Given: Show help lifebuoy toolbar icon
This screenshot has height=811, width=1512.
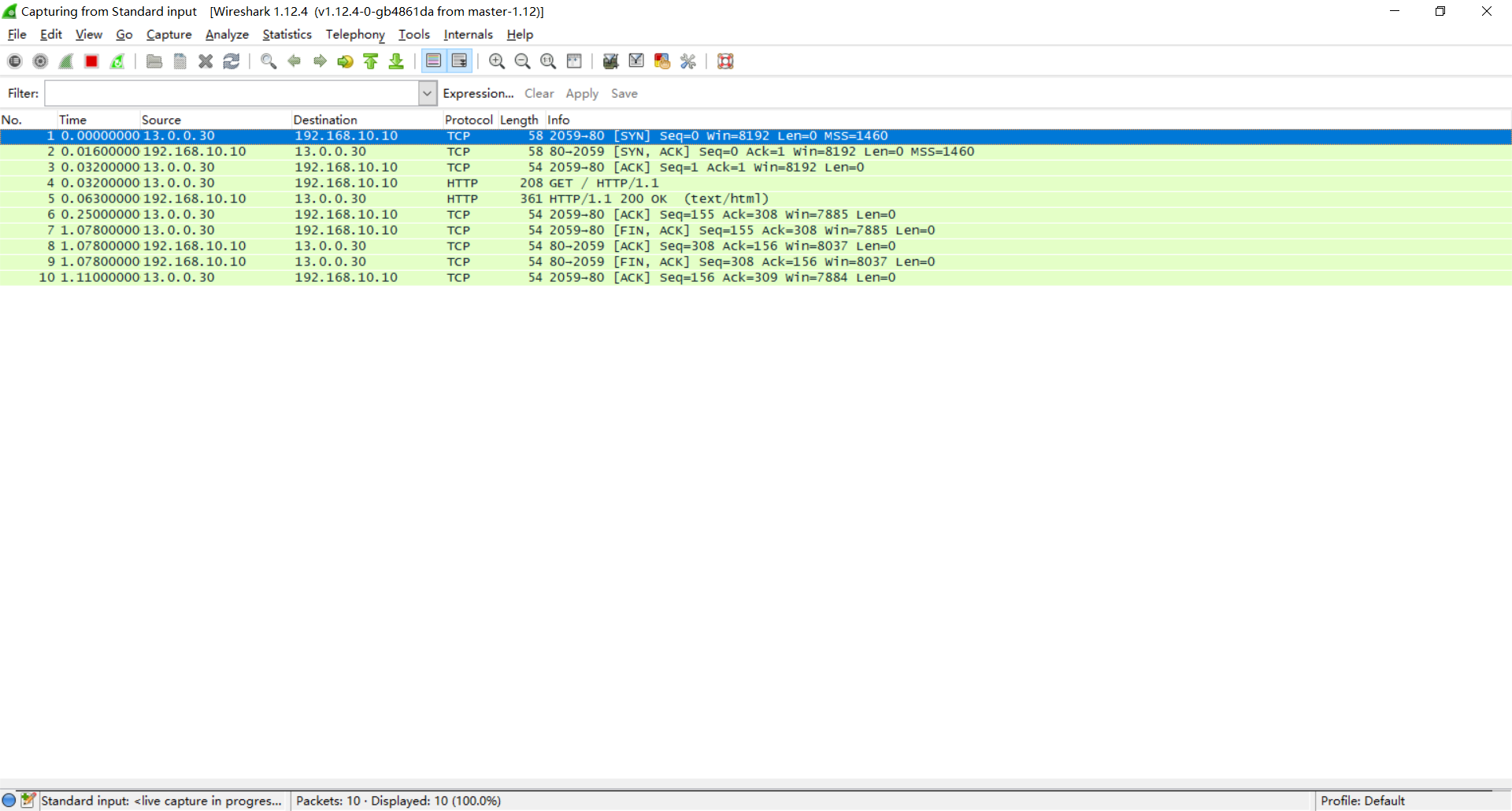Looking at the screenshot, I should coord(725,61).
